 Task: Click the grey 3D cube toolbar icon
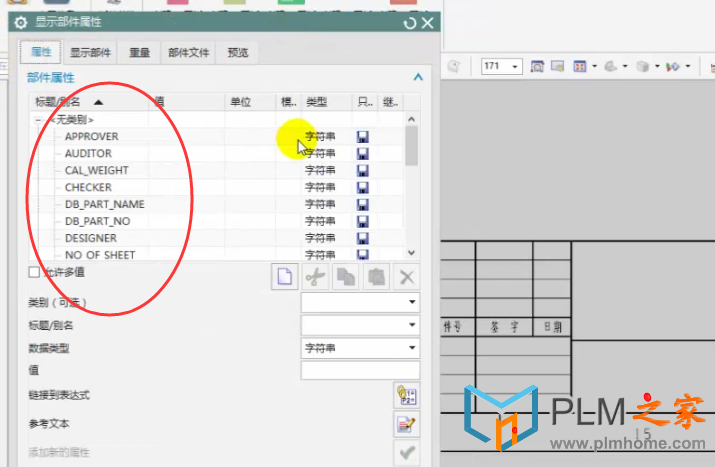point(642,67)
